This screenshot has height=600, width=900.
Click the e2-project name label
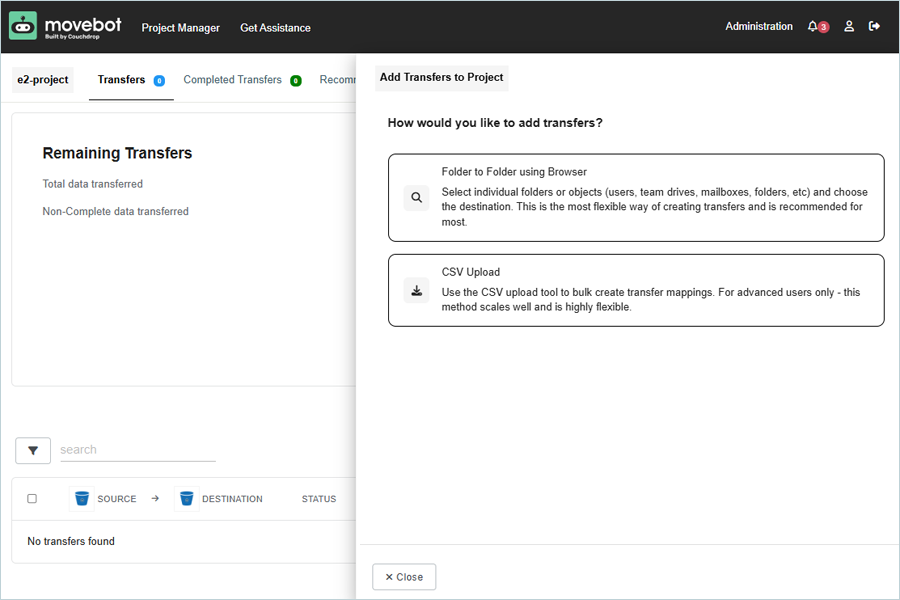[x=43, y=80]
